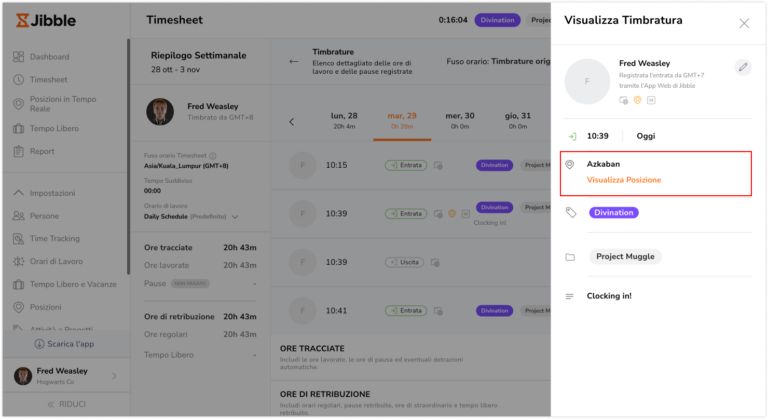Screen dimensions: 768x419
Task: Click the Jibble logo
Action: [46, 20]
